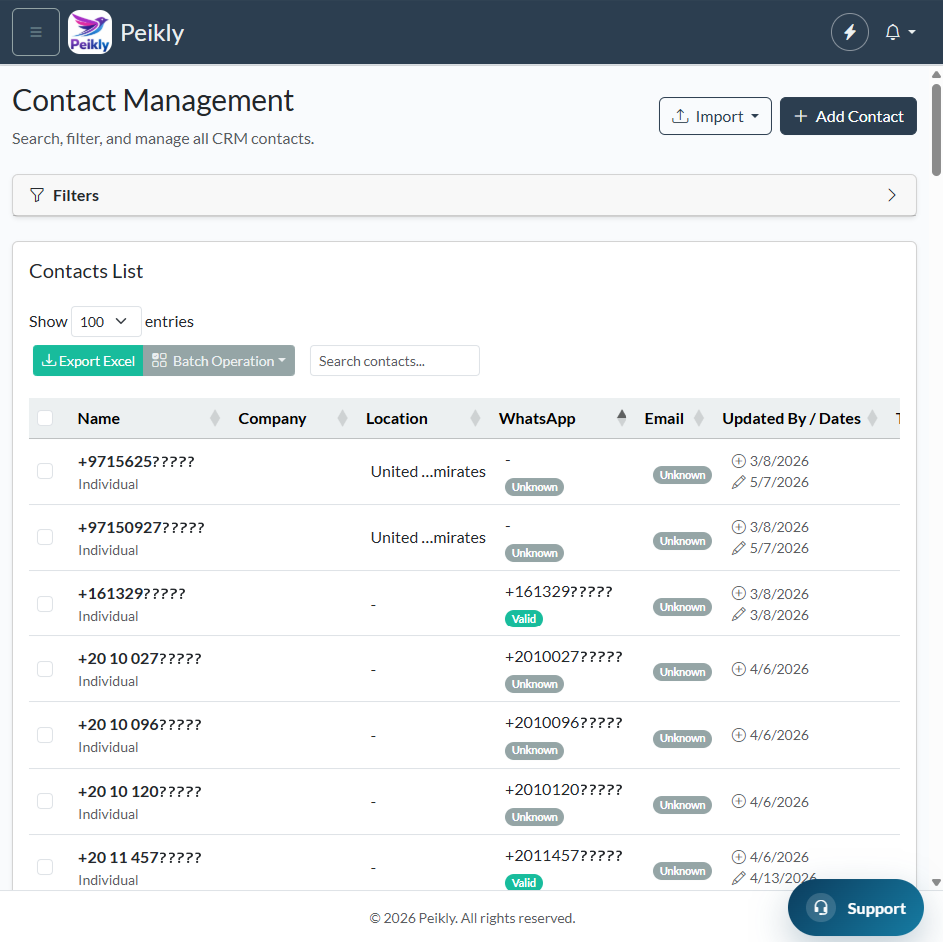Click created-date icon for +20 10 027?????

[739, 669]
